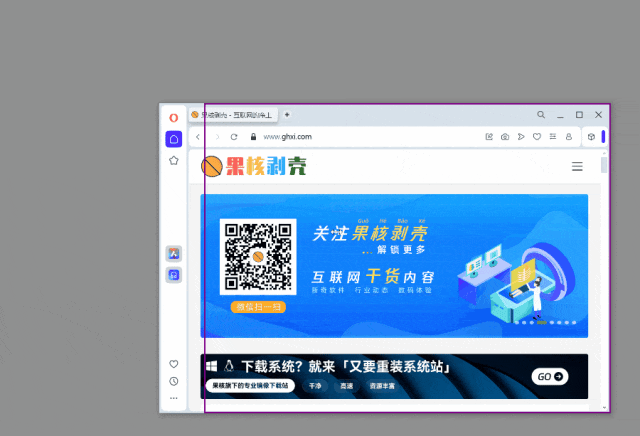The width and height of the screenshot is (640, 436).
Task: Click the www.ghxi.com address field
Action: pos(287,137)
